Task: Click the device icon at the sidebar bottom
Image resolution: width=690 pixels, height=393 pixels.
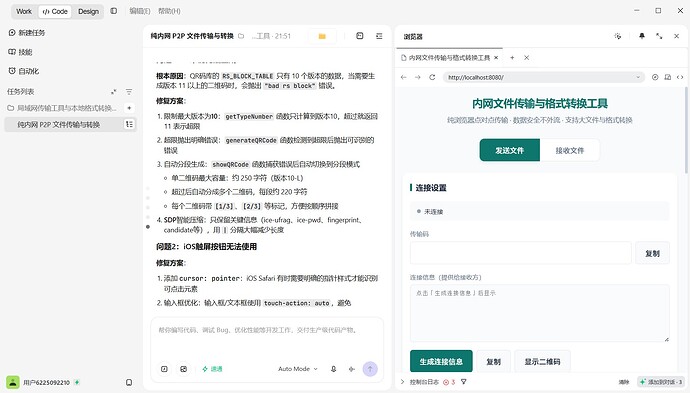Action: coord(129,382)
